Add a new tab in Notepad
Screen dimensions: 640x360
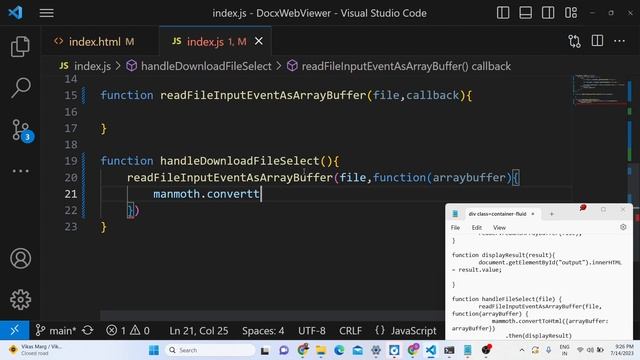(551, 214)
